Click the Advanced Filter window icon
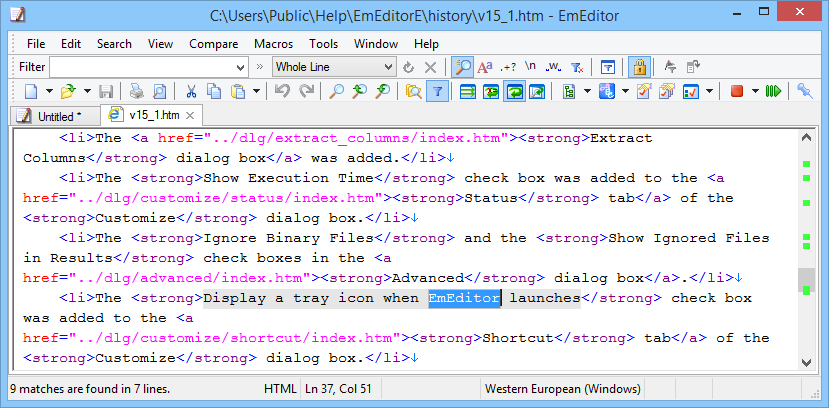The height and width of the screenshot is (408, 829). point(609,67)
